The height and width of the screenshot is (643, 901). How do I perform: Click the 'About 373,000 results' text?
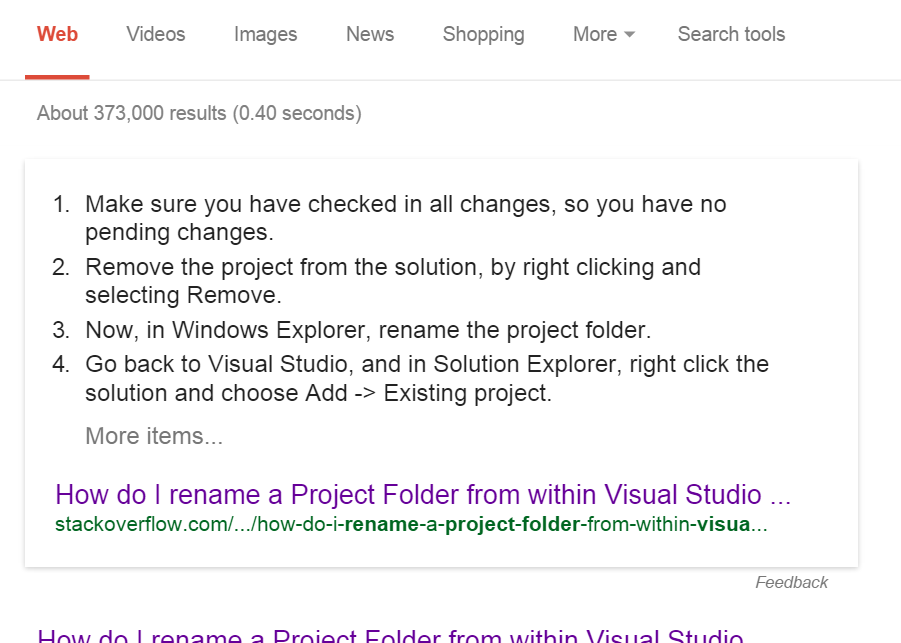(x=132, y=113)
